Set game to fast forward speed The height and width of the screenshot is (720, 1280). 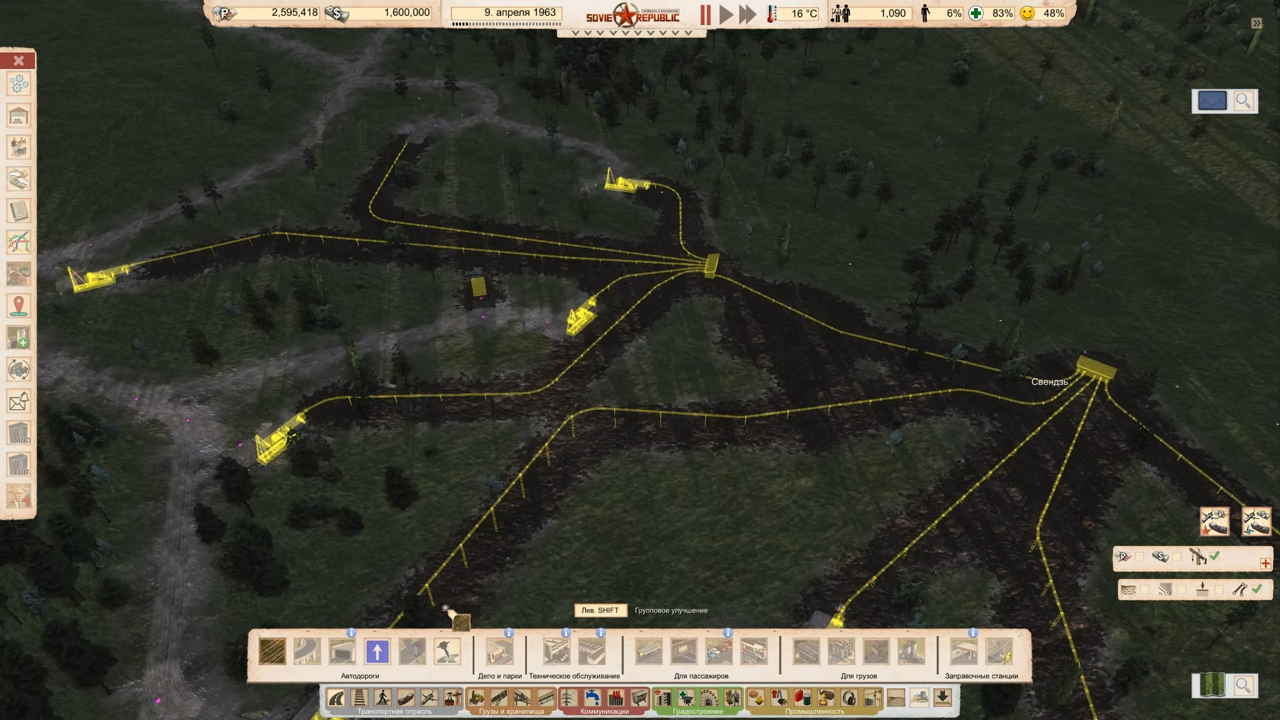pyautogui.click(x=747, y=14)
